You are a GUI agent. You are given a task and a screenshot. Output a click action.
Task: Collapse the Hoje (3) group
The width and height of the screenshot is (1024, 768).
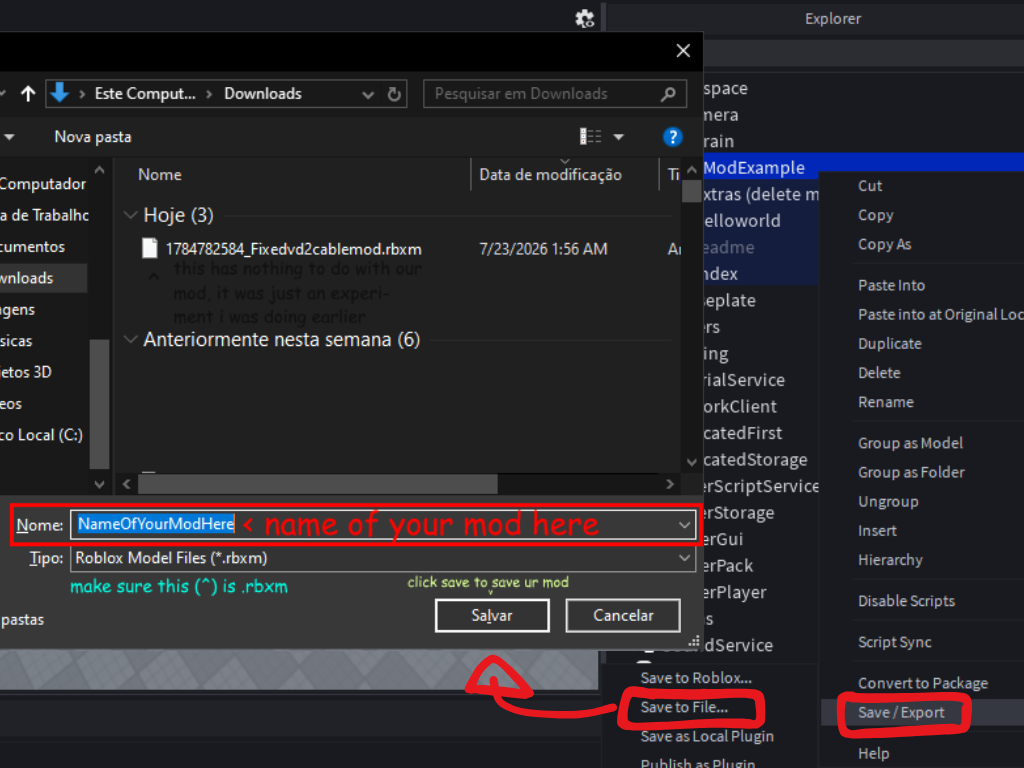[131, 215]
